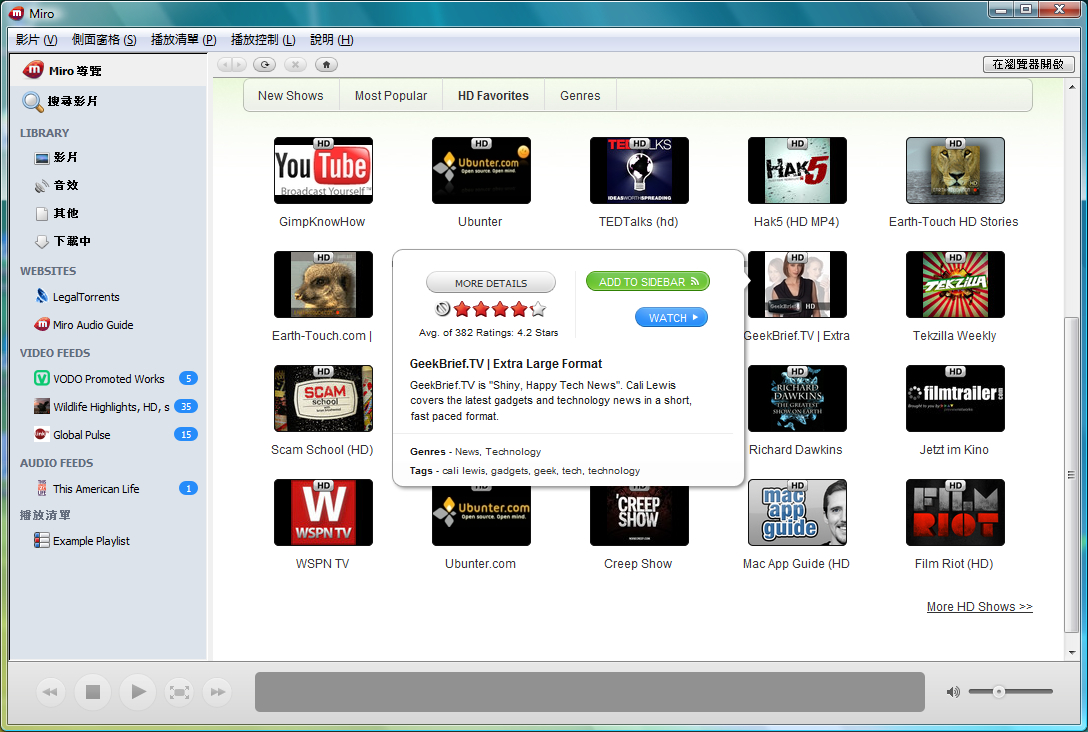1088x732 pixels.
Task: Rate GeekBrief.TV five stars
Action: 538,309
